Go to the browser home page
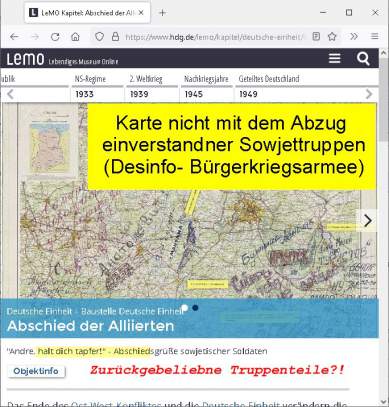The image size is (389, 407). tap(75, 37)
